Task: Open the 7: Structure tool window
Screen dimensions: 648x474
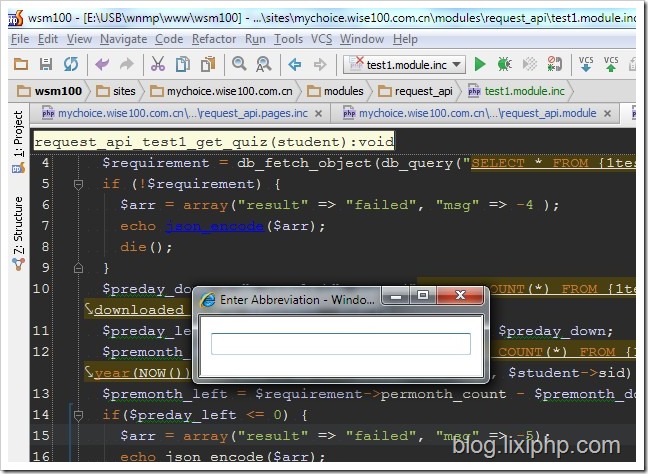Action: point(18,233)
